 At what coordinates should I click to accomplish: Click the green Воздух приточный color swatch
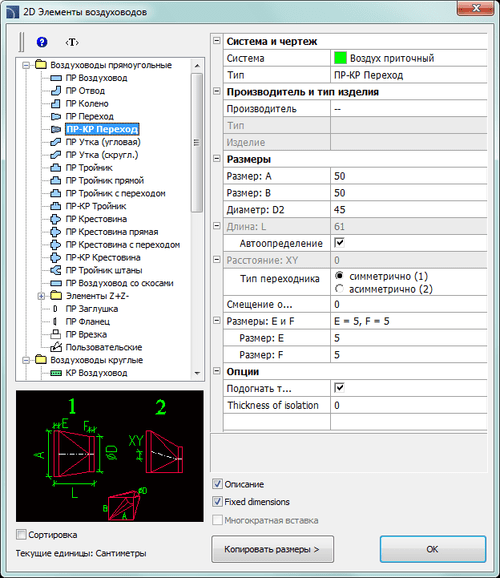340,58
